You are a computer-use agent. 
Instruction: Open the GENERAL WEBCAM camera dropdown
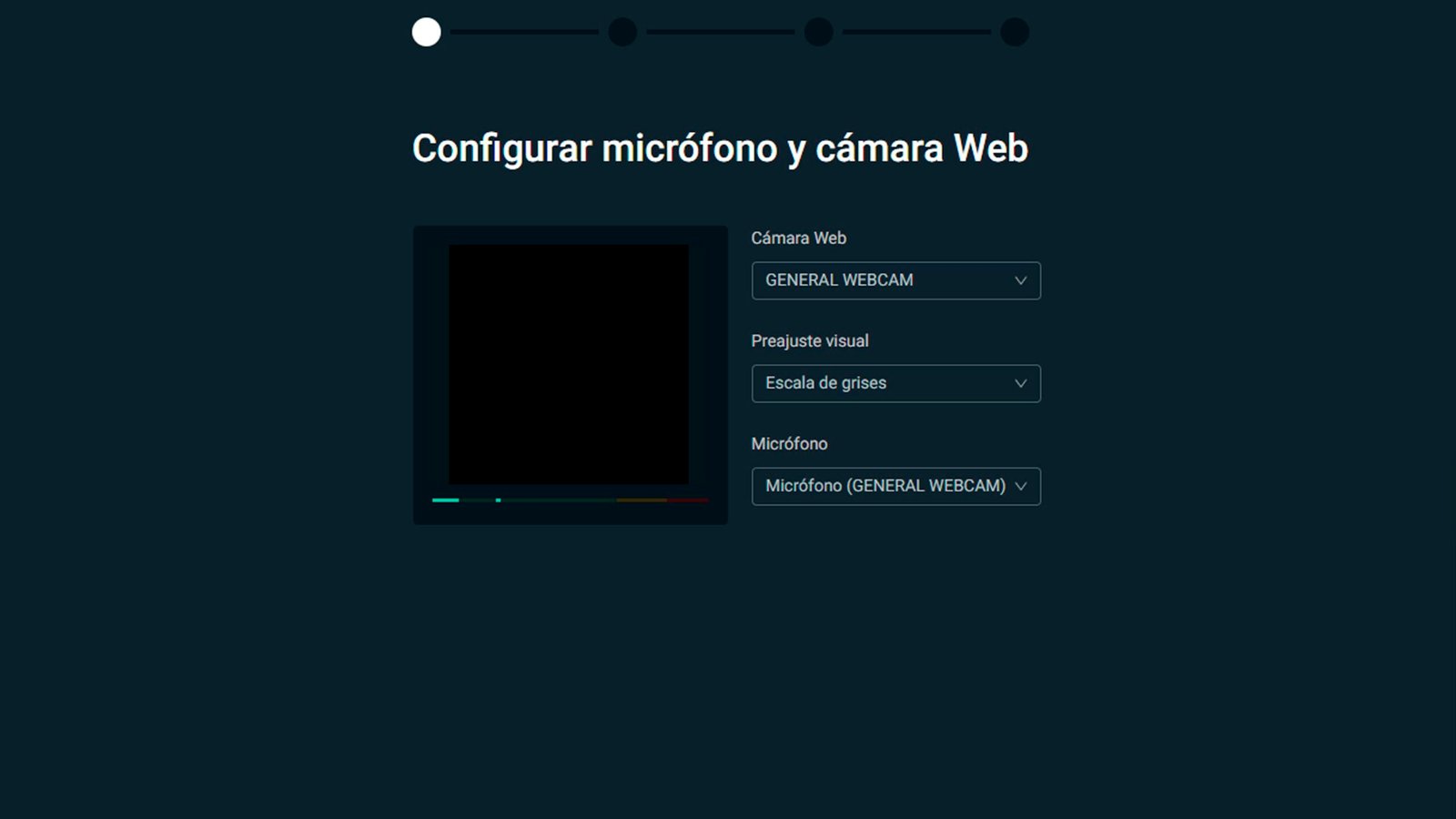883,280
